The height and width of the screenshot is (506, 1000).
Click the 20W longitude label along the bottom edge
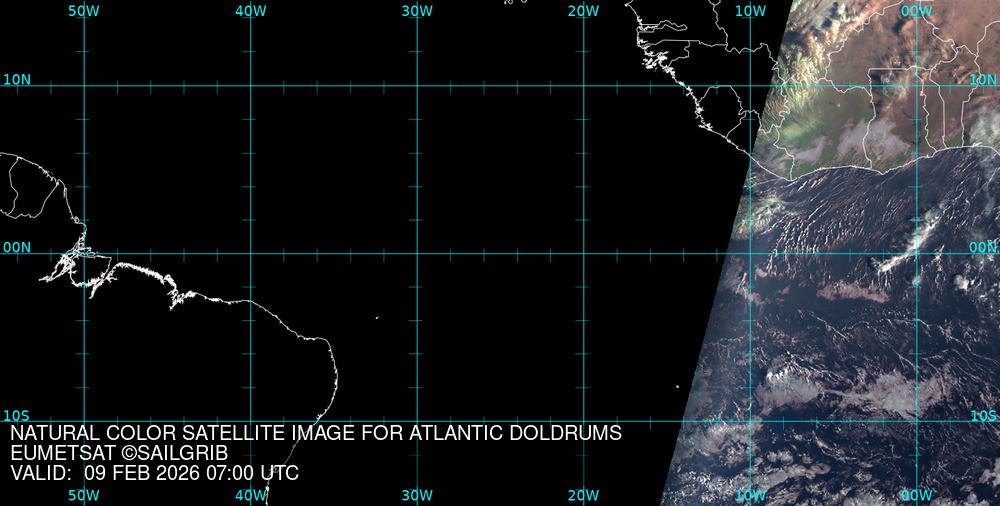click(583, 495)
